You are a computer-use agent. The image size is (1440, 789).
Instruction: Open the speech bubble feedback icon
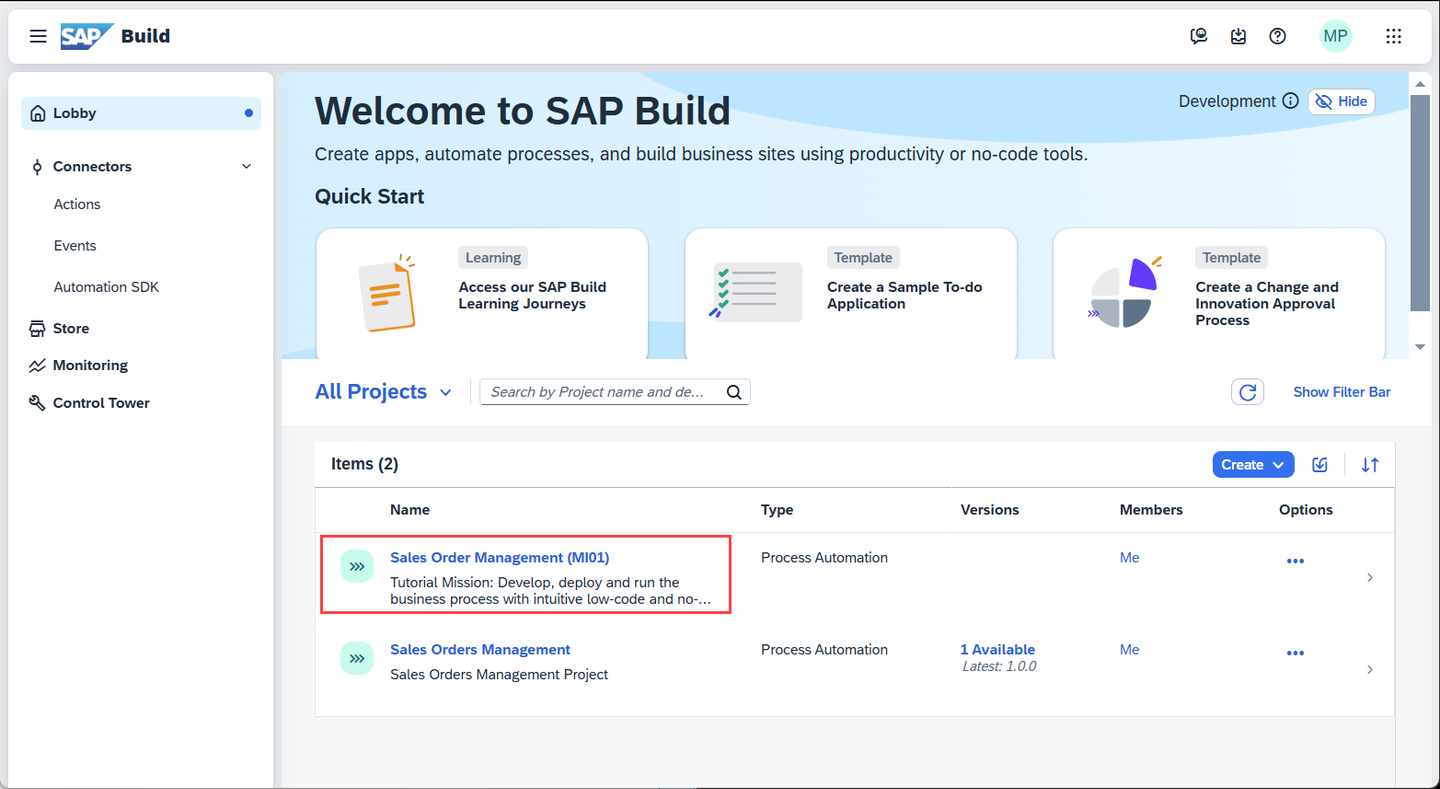click(x=1199, y=36)
